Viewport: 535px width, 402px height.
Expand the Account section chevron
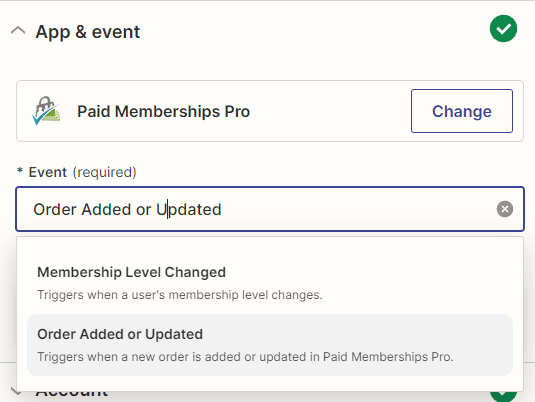click(x=16, y=391)
